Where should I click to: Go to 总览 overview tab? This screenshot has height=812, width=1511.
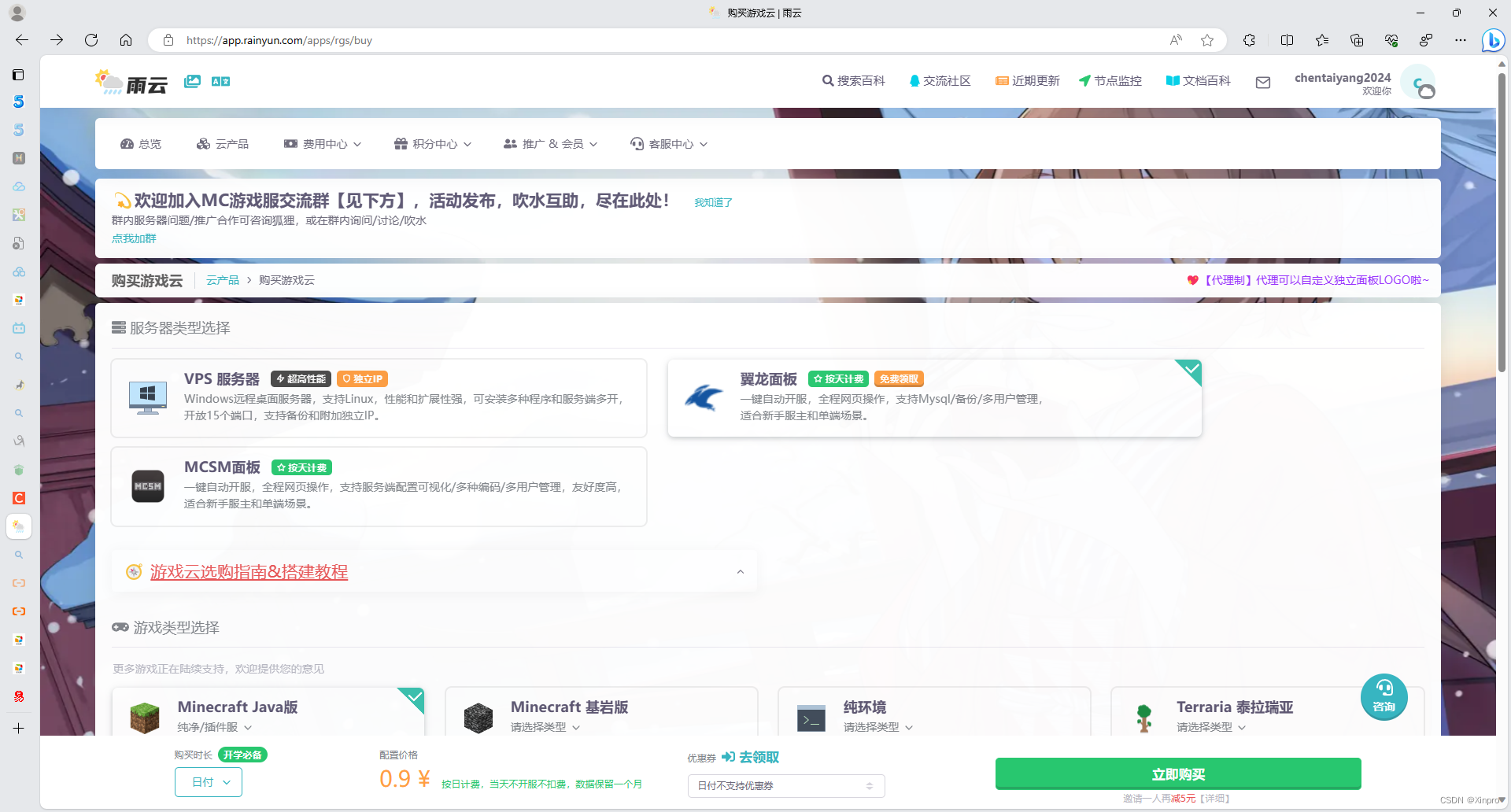[x=141, y=144]
